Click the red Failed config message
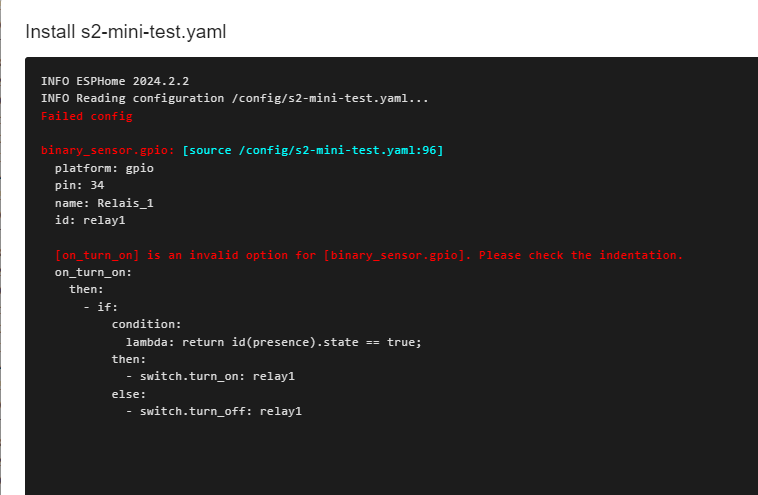The width and height of the screenshot is (758, 495). (x=87, y=116)
